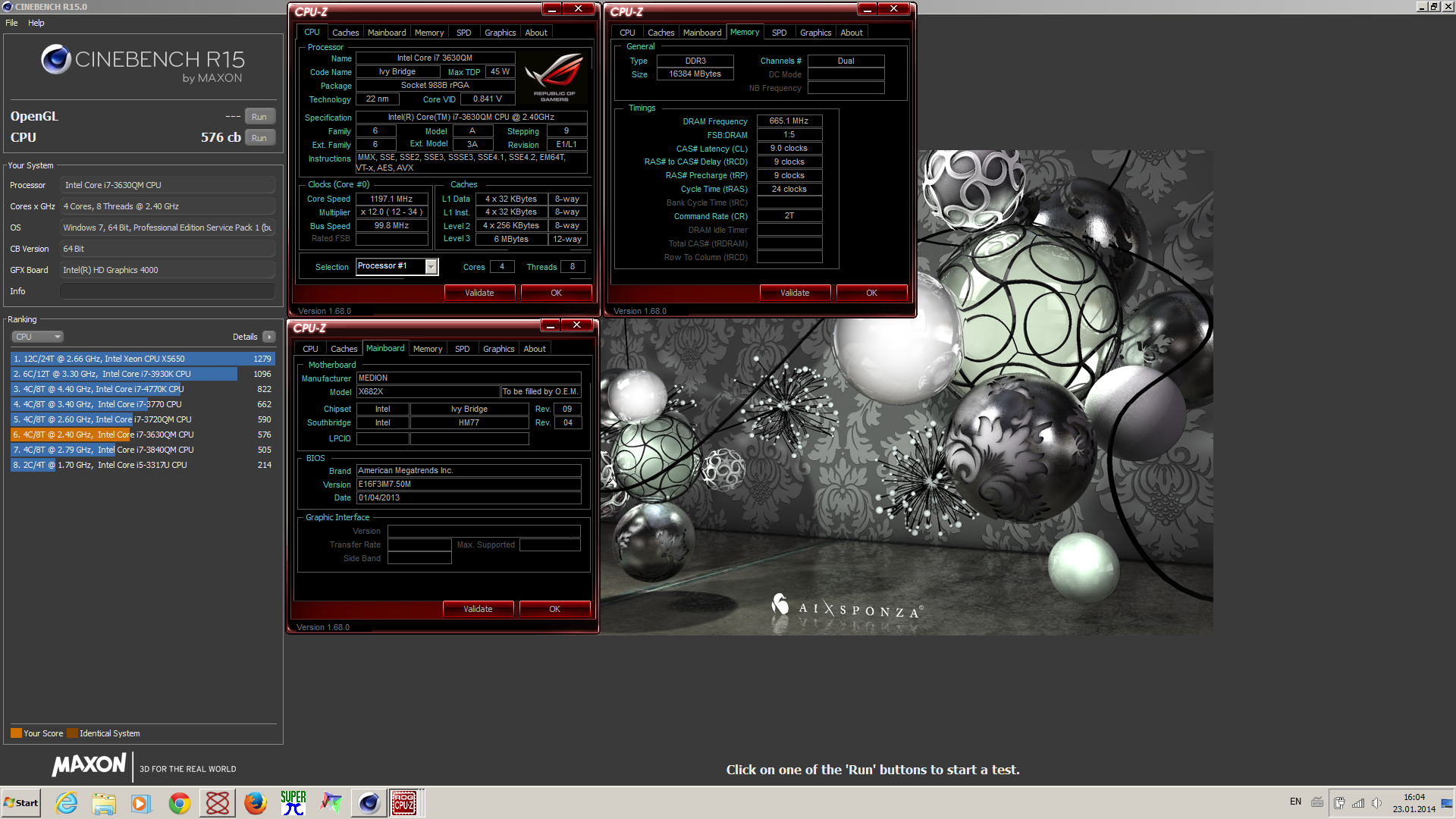
Task: Click BIOS Version value E16F3IM7.50M
Action: [x=469, y=484]
